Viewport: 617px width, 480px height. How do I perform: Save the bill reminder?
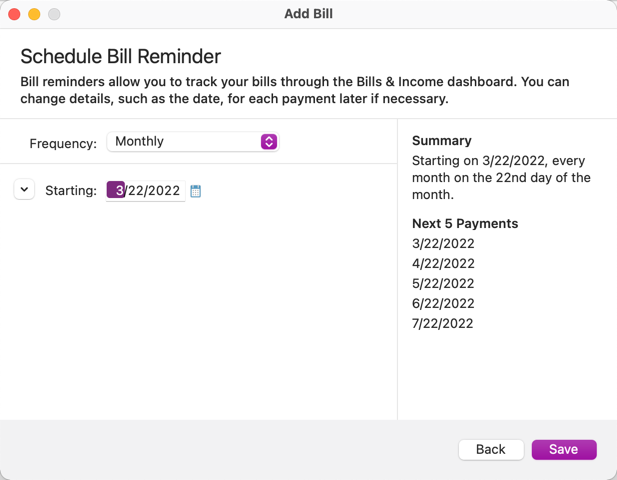point(563,449)
